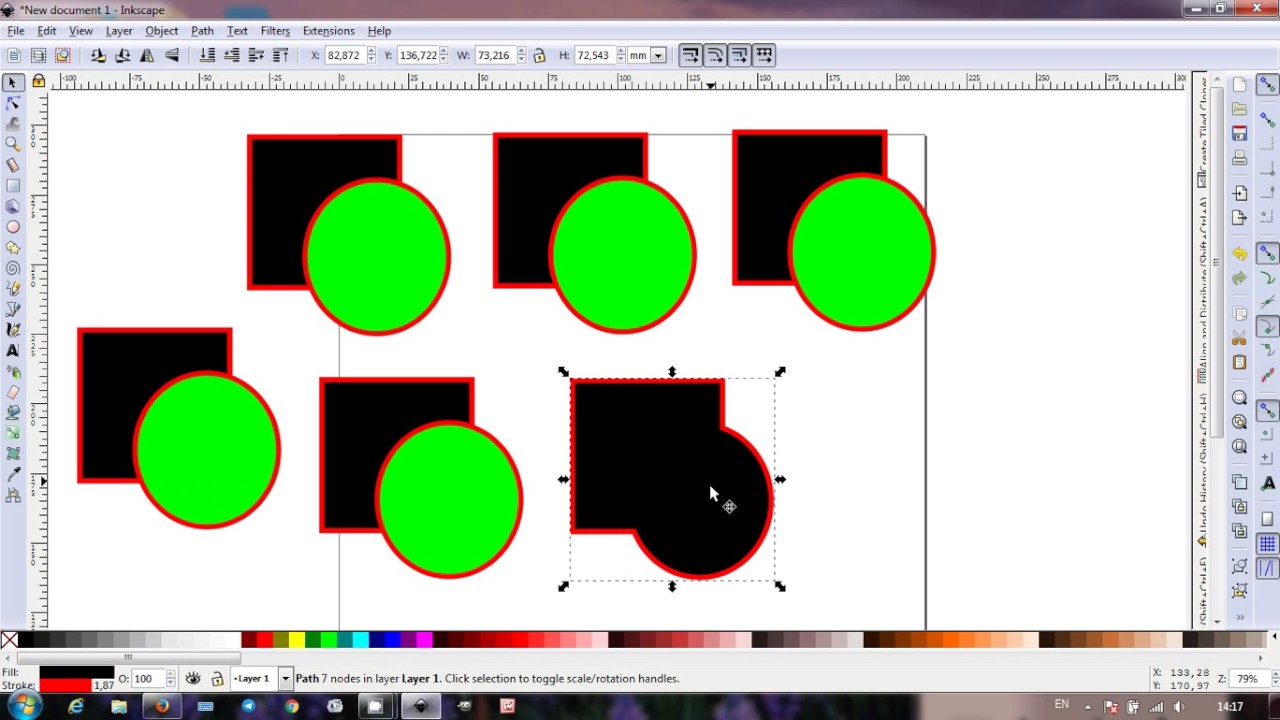
Task: Click the Paste clipboard icon
Action: click(x=1240, y=361)
